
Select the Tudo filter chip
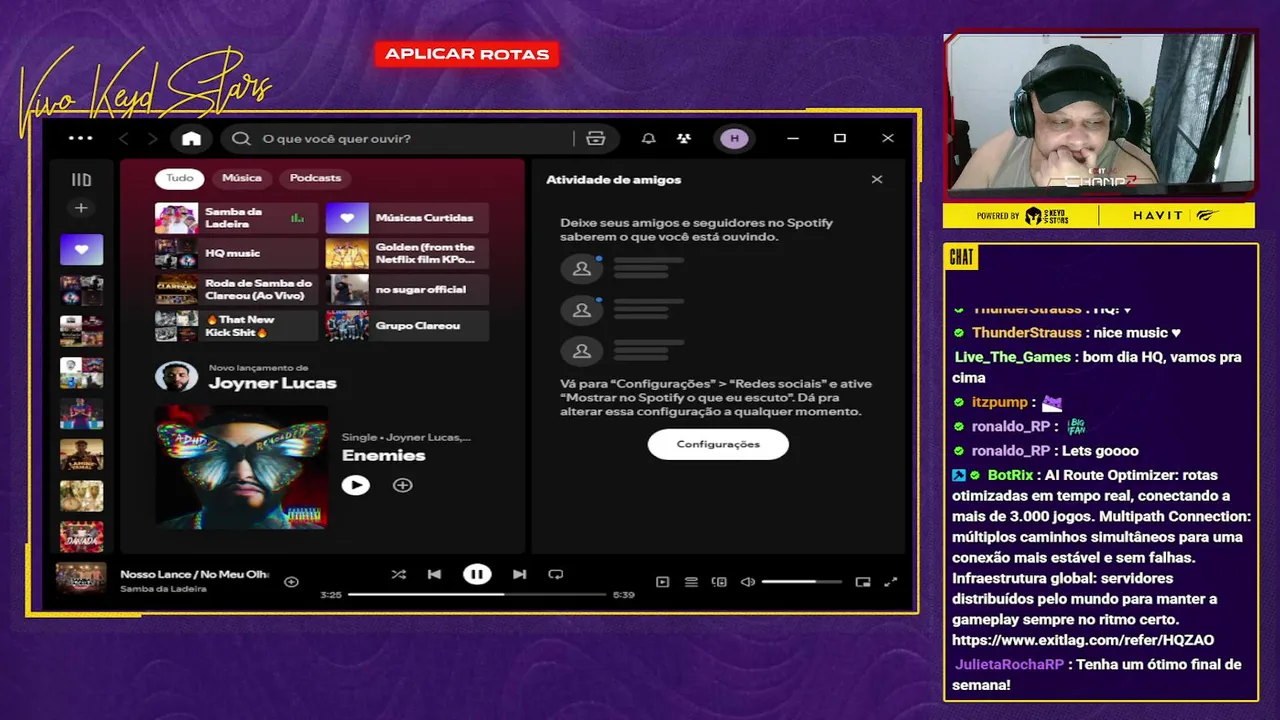point(180,178)
